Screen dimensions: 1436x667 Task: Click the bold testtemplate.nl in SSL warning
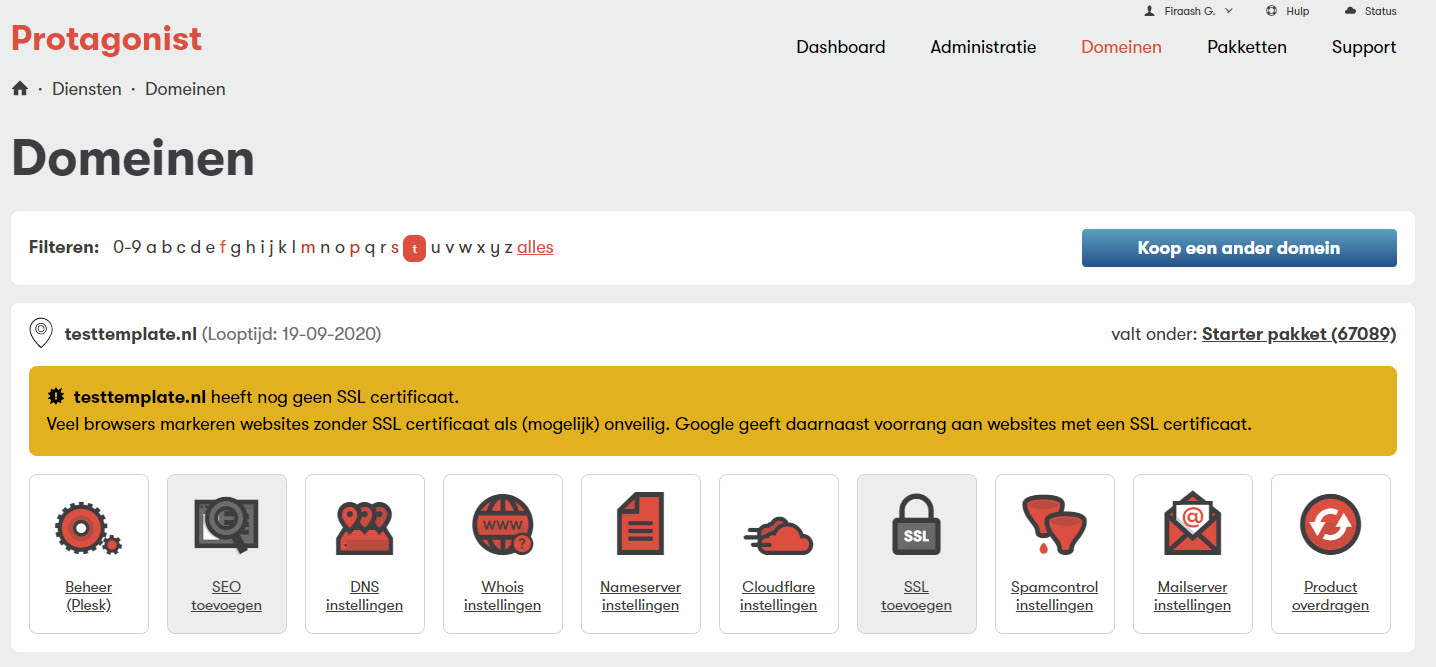[x=140, y=397]
